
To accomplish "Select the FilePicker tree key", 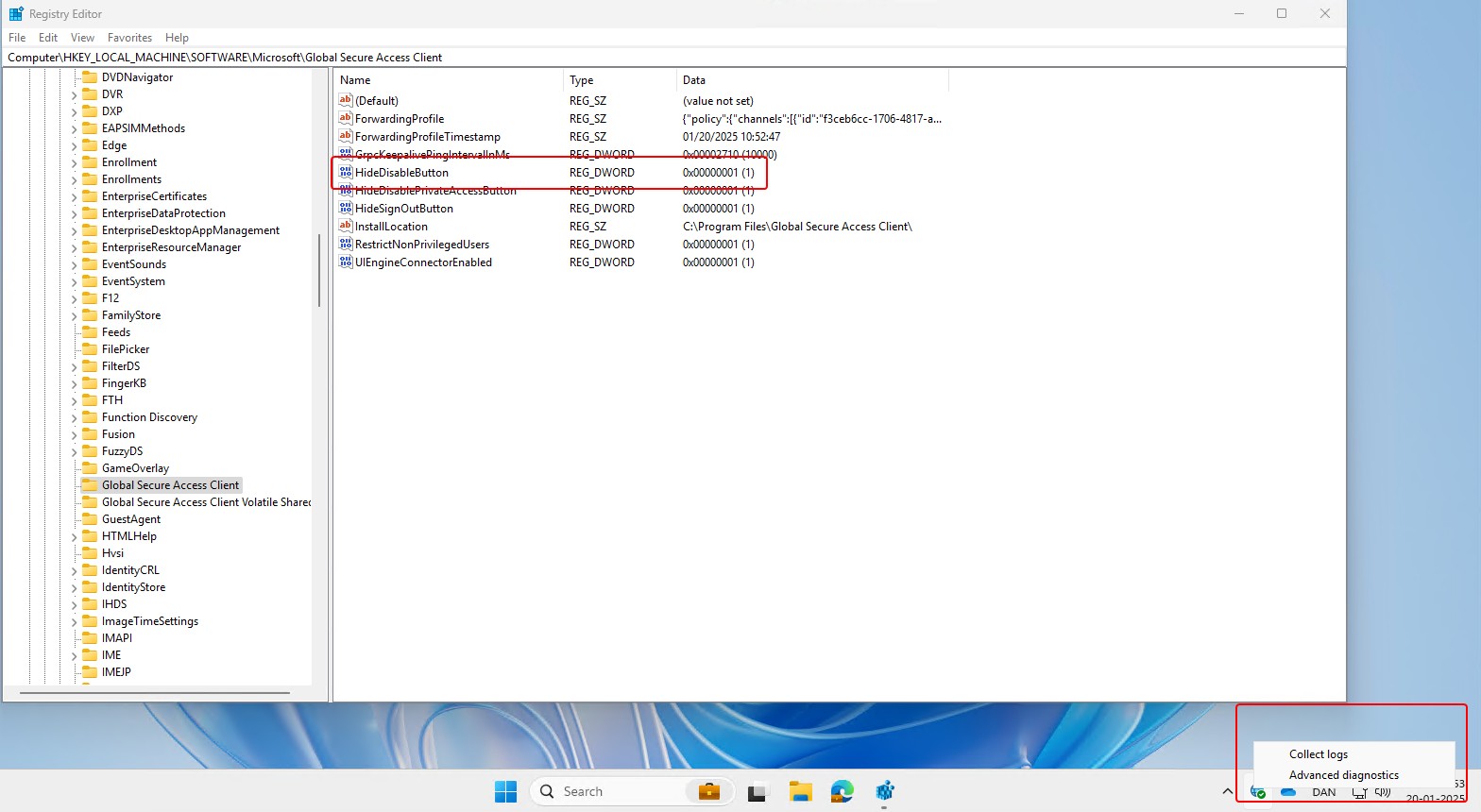I will click(126, 349).
